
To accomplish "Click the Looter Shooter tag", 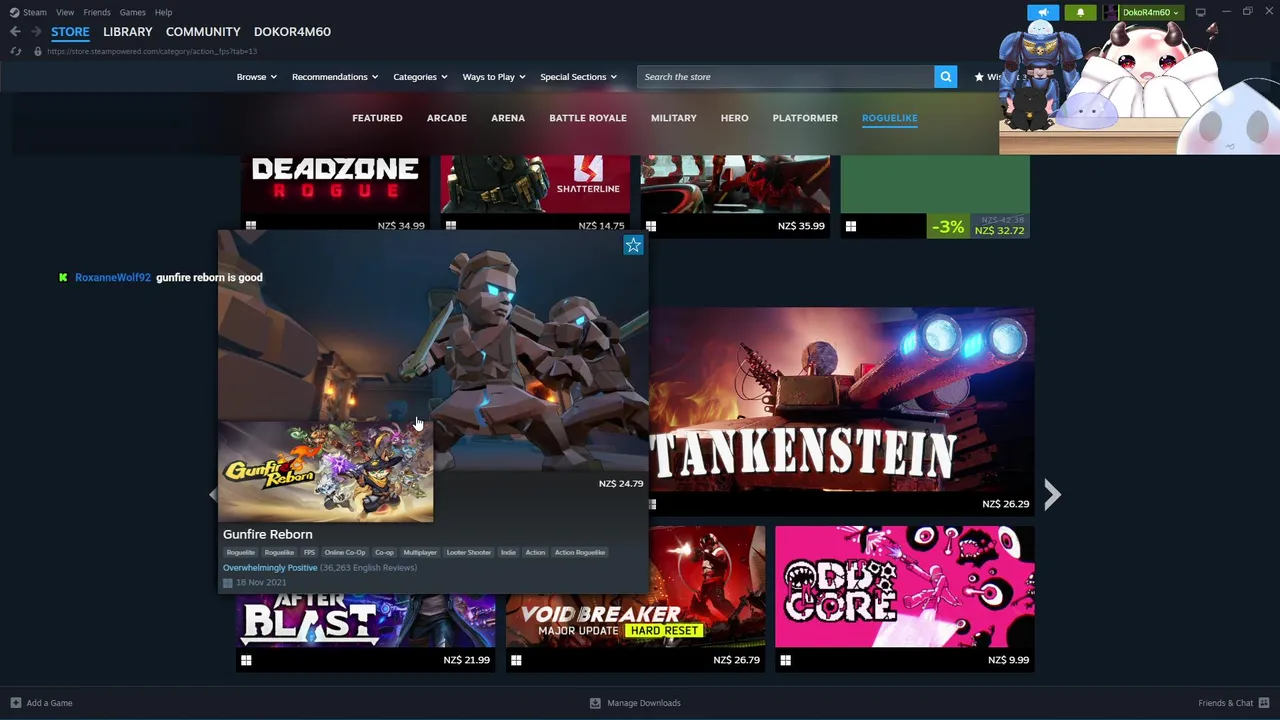I will coord(469,552).
